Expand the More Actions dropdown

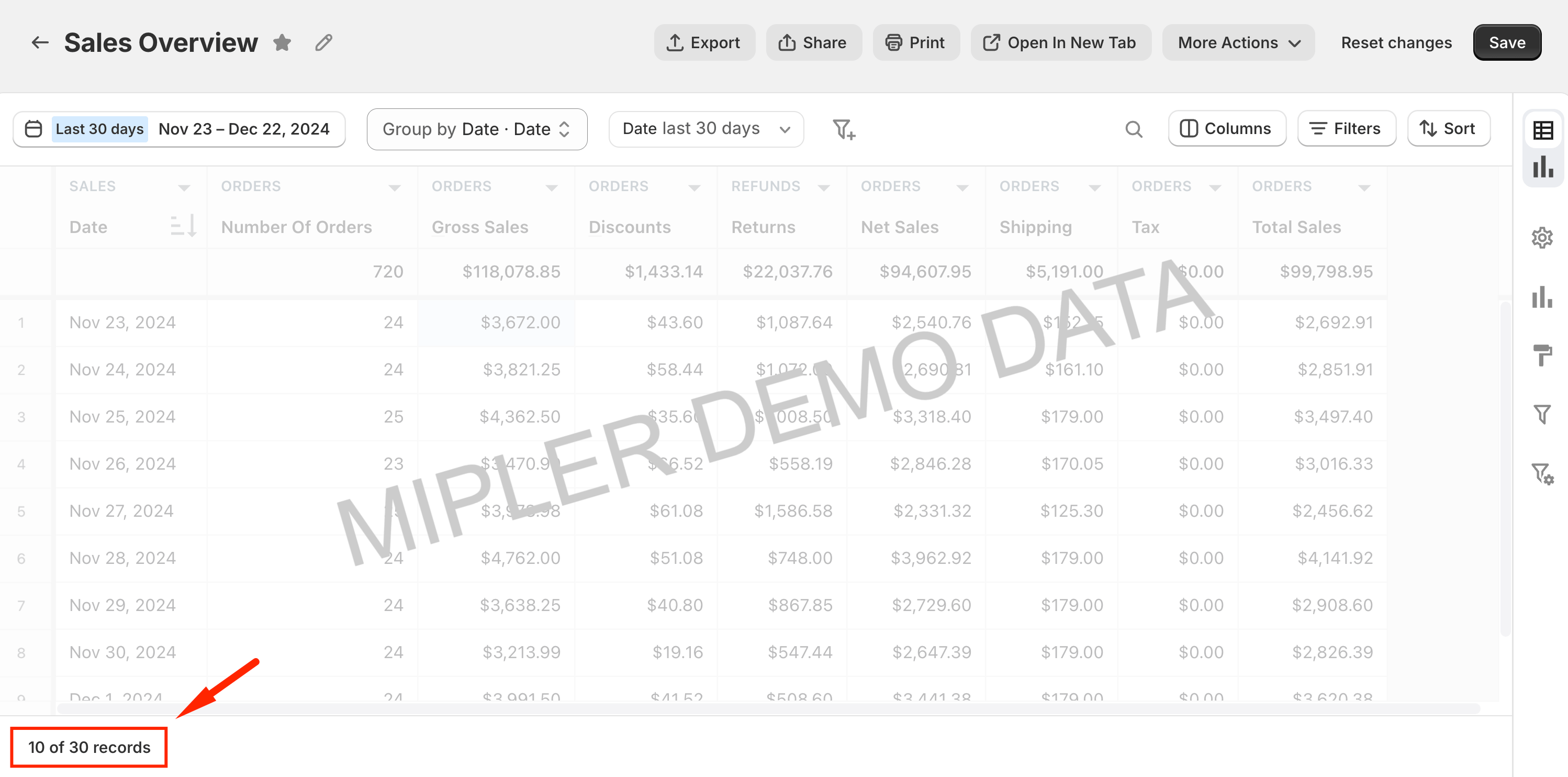coord(1238,42)
